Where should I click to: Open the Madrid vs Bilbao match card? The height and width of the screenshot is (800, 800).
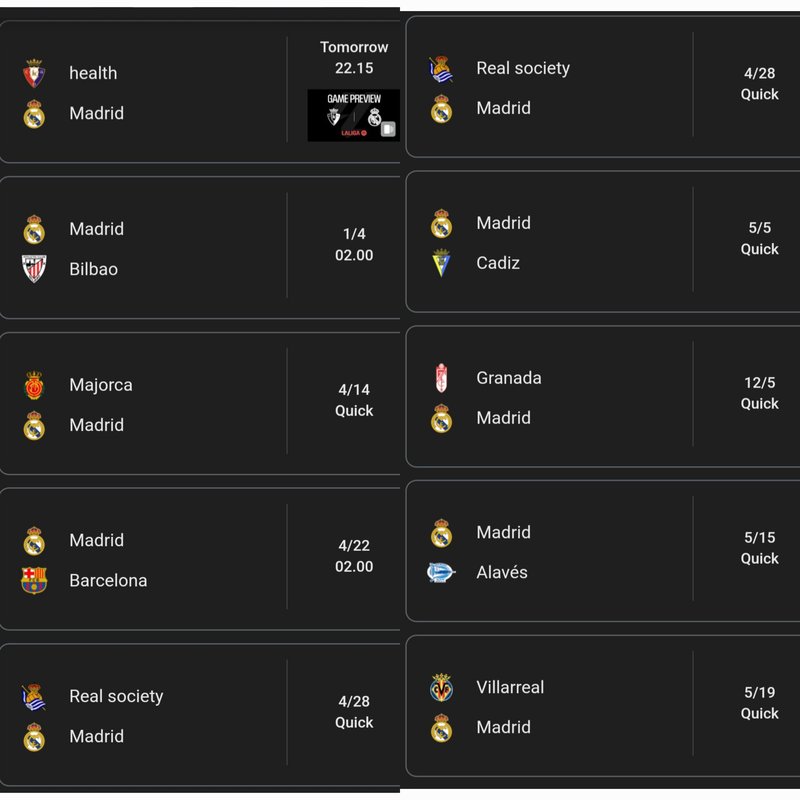(200, 247)
